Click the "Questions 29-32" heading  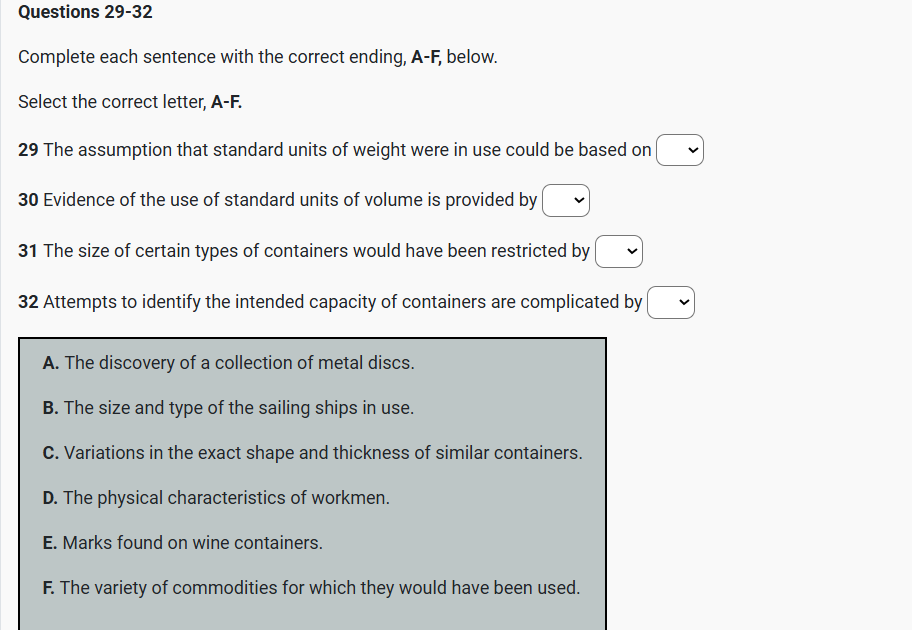pyautogui.click(x=85, y=12)
